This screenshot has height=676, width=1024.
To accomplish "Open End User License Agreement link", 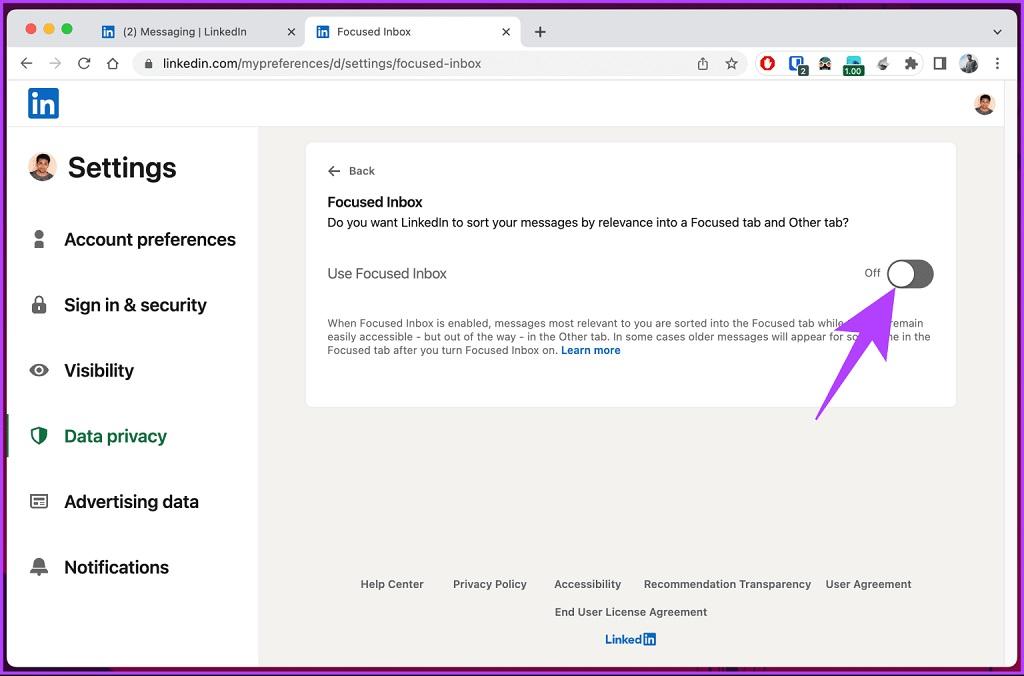I will coord(631,612).
